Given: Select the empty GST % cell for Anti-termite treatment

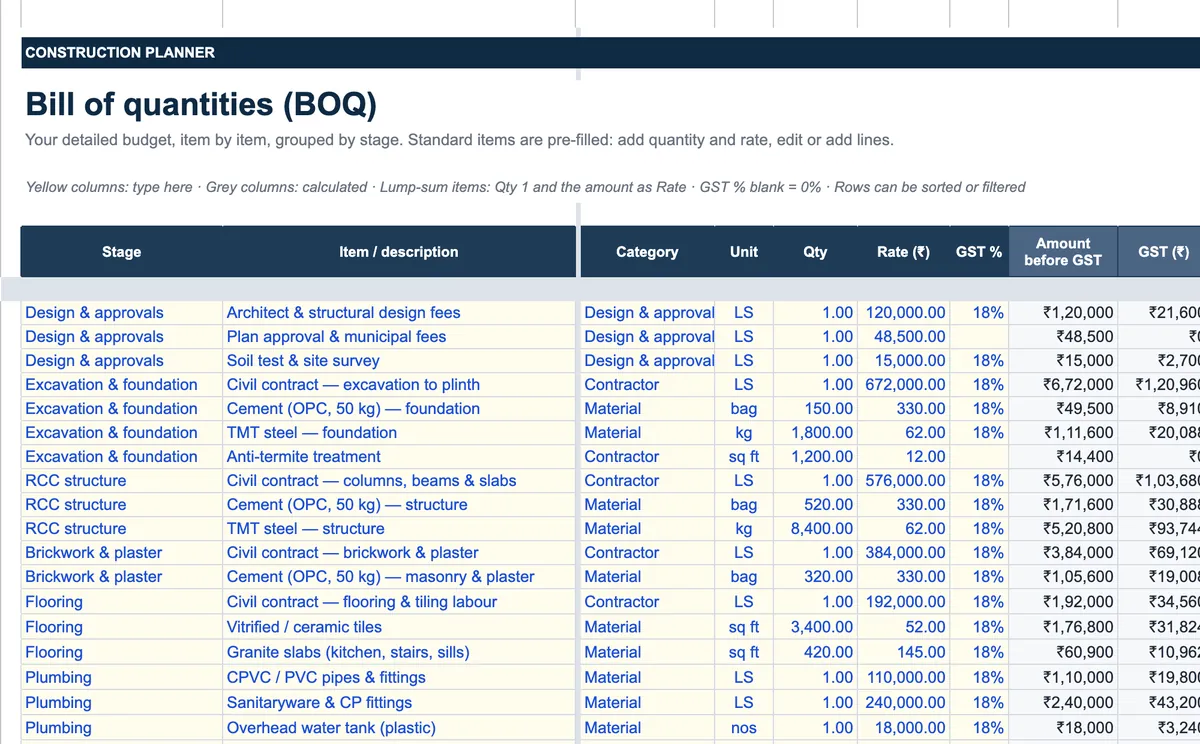Looking at the screenshot, I should tap(979, 457).
